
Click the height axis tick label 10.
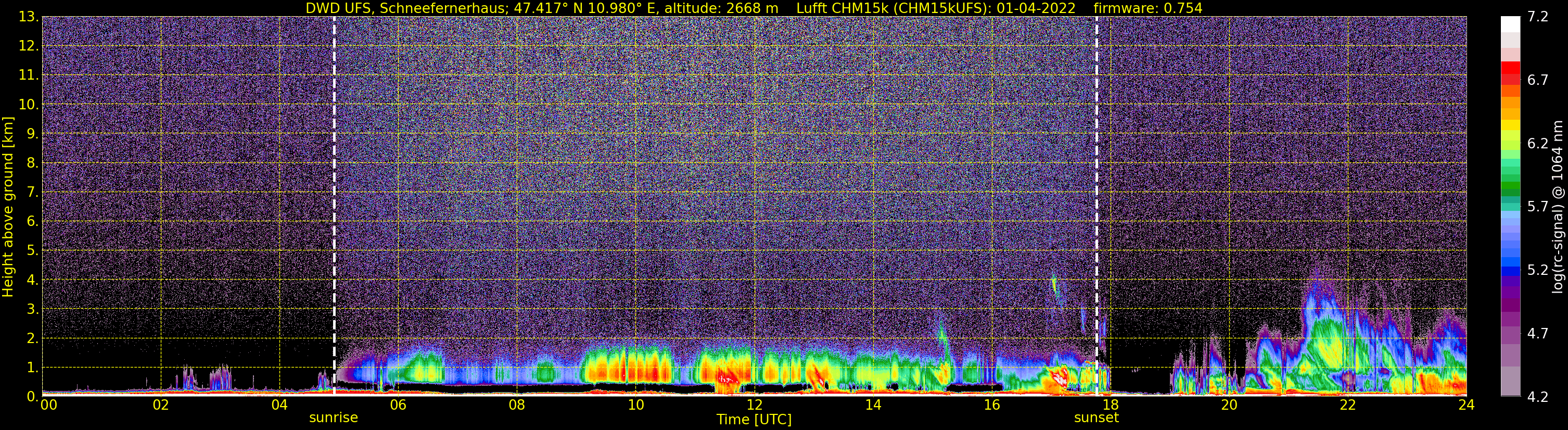pos(29,105)
